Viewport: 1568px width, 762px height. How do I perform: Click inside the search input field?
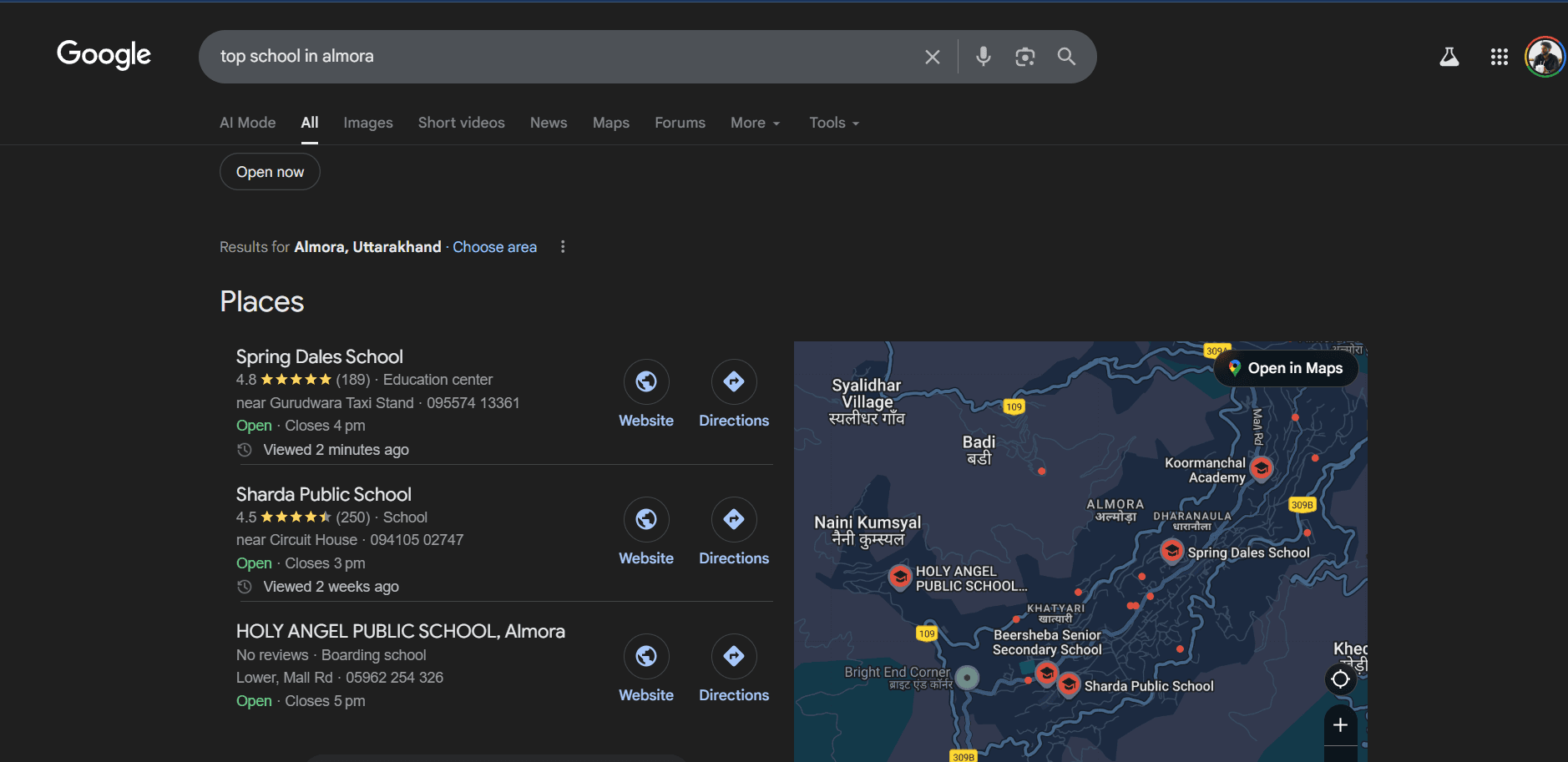pyautogui.click(x=501, y=56)
